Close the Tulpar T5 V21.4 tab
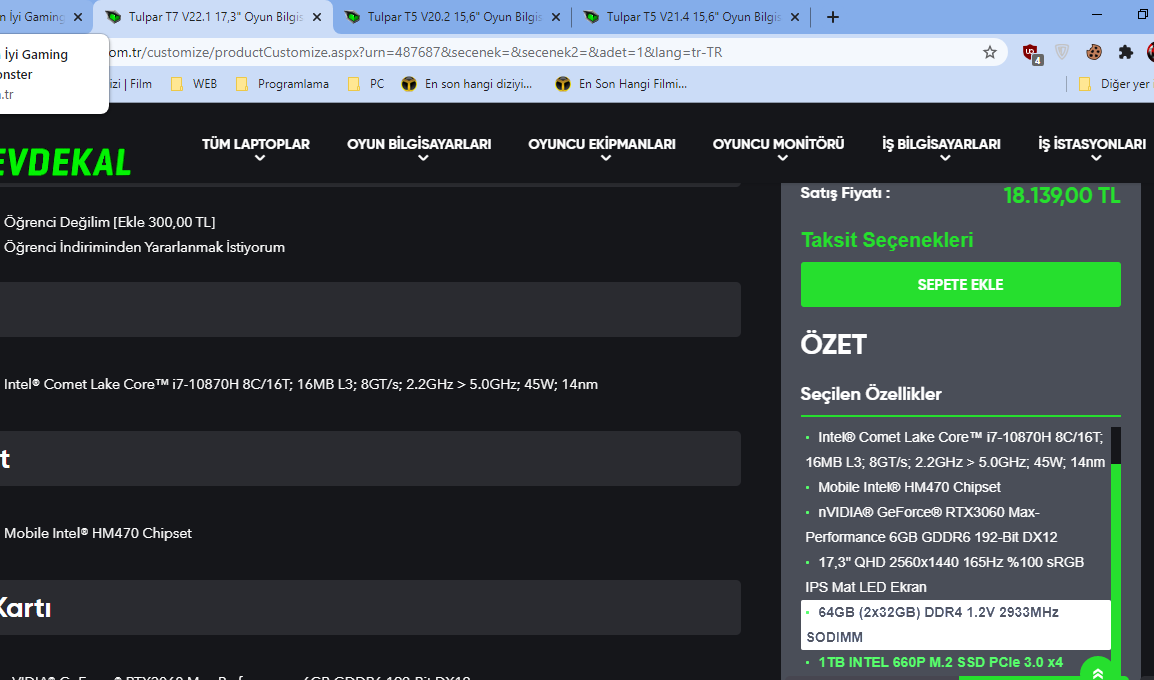This screenshot has width=1154, height=680. 795,17
